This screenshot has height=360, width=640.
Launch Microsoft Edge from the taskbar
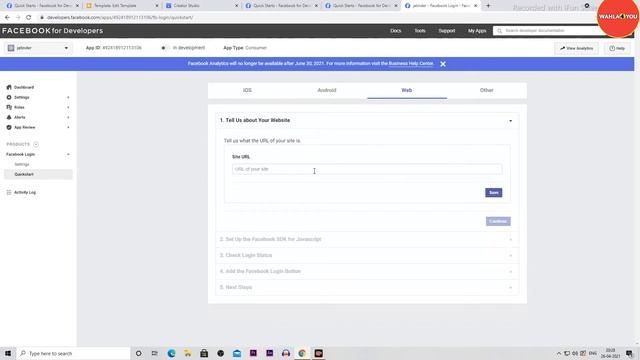(x=171, y=353)
